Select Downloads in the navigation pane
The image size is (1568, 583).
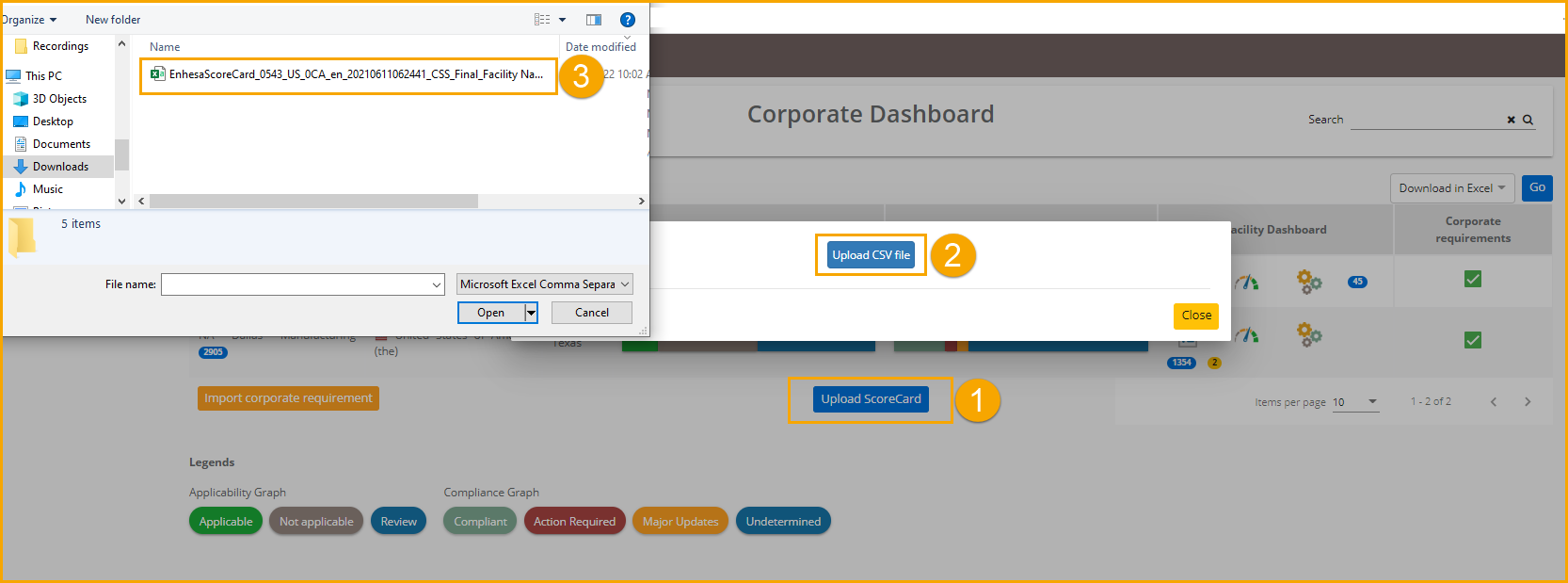tap(60, 167)
